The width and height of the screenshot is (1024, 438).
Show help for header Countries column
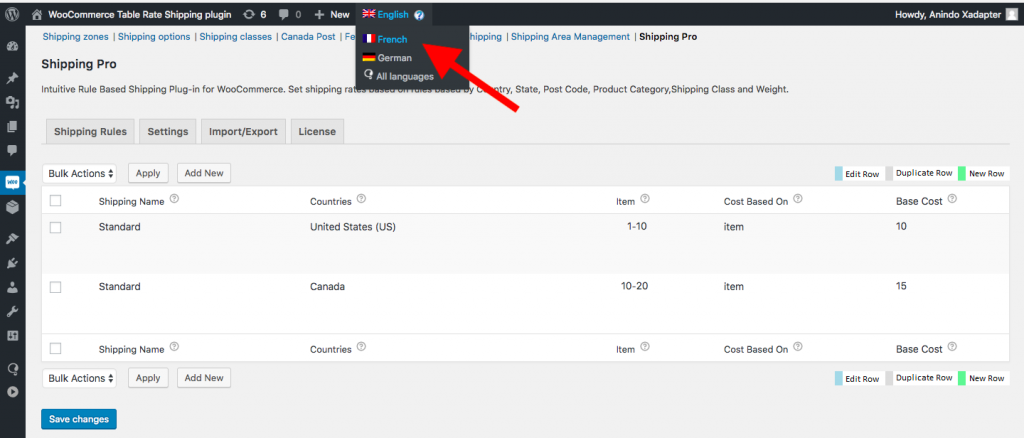(x=362, y=199)
